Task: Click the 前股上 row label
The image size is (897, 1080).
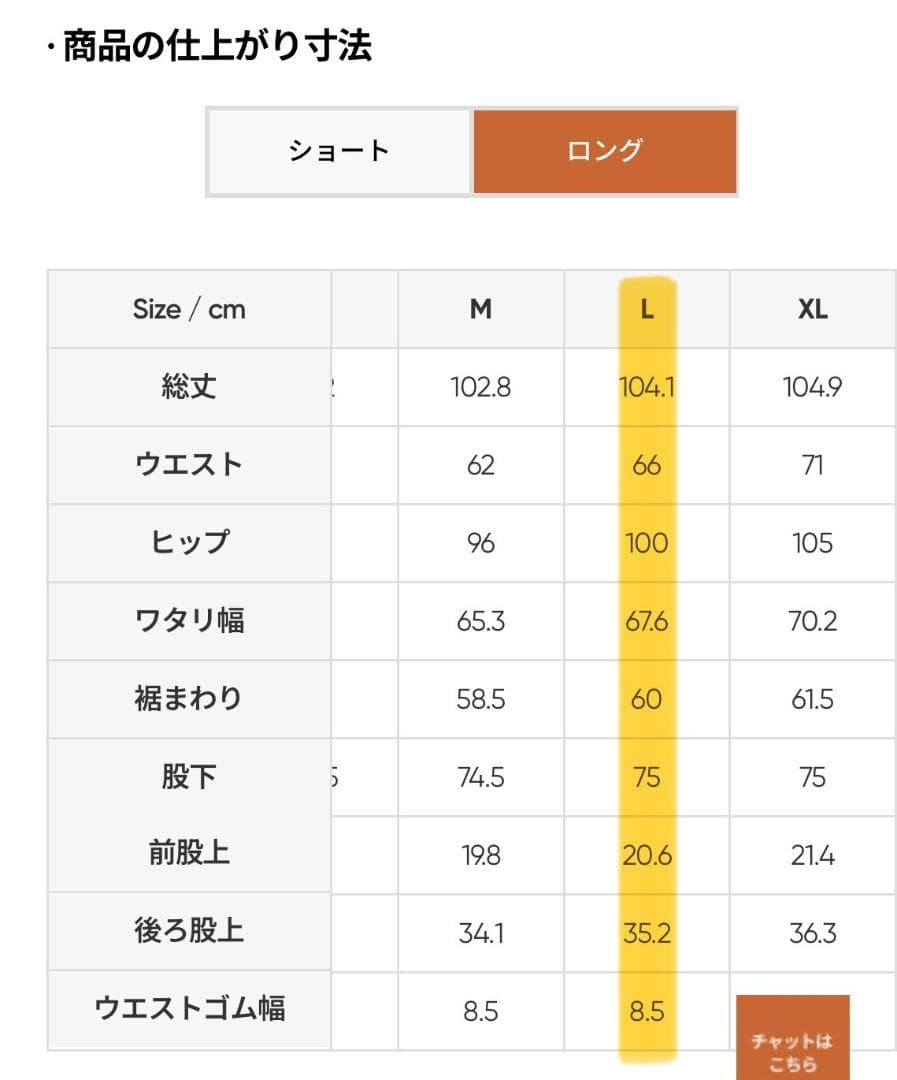Action: tap(188, 851)
